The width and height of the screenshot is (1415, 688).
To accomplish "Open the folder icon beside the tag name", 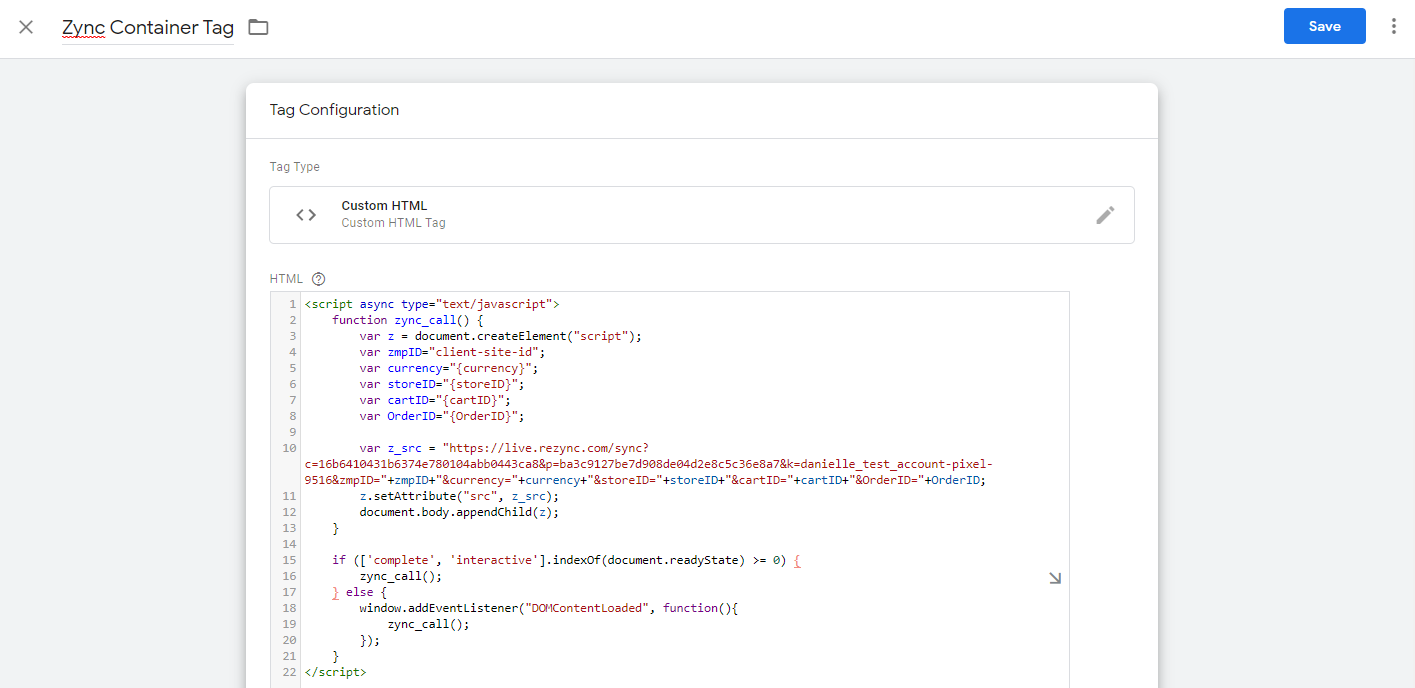I will pos(259,27).
